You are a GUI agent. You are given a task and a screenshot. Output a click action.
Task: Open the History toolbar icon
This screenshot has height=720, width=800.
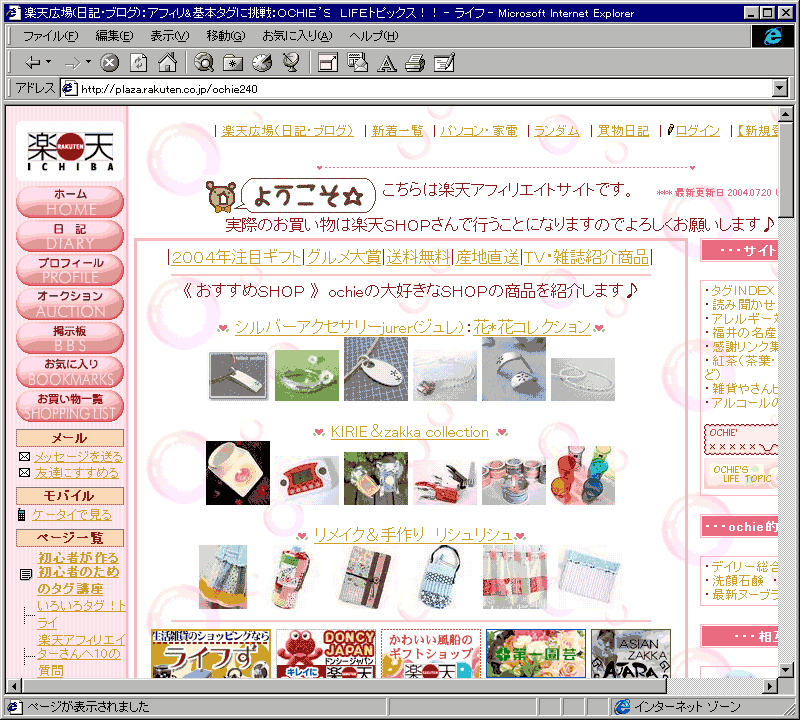262,63
